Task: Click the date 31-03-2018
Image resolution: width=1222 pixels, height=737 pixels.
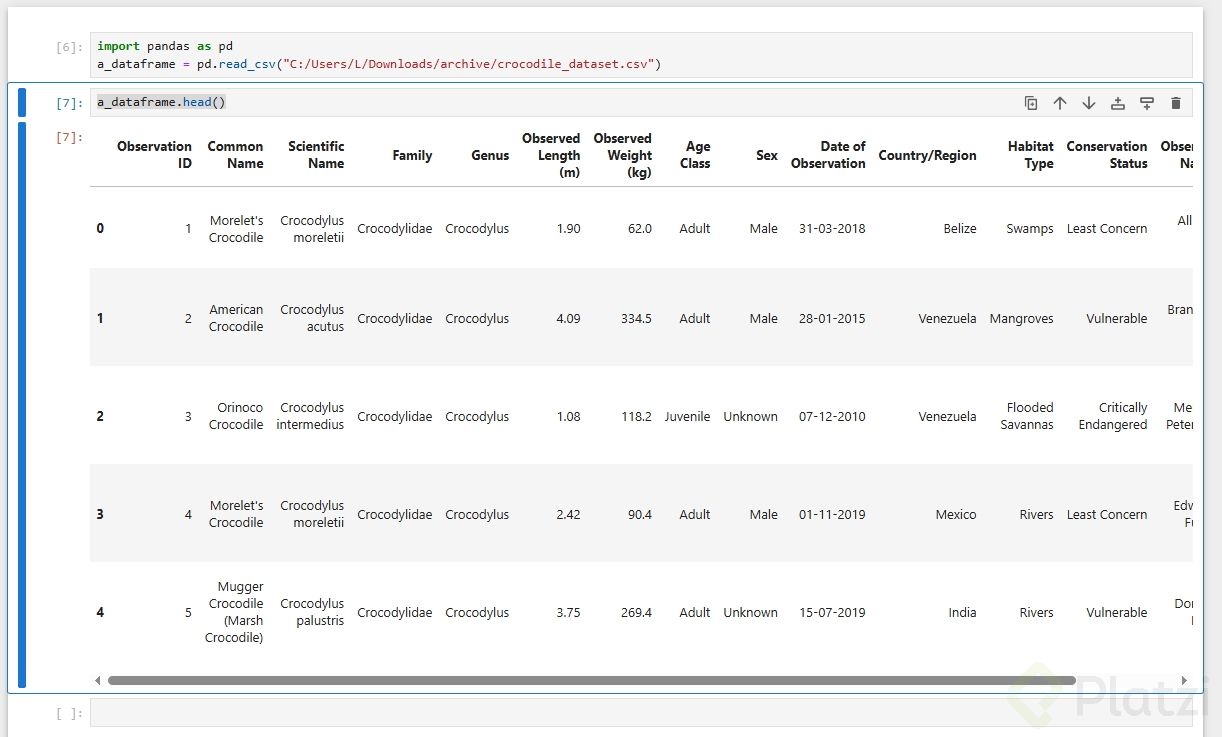Action: pos(832,228)
